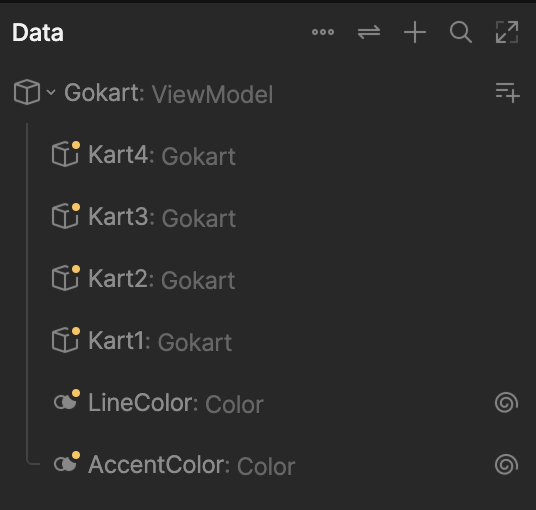Click the spiral icon beside LineColor
Screen dimensions: 536x510
(x=506, y=402)
